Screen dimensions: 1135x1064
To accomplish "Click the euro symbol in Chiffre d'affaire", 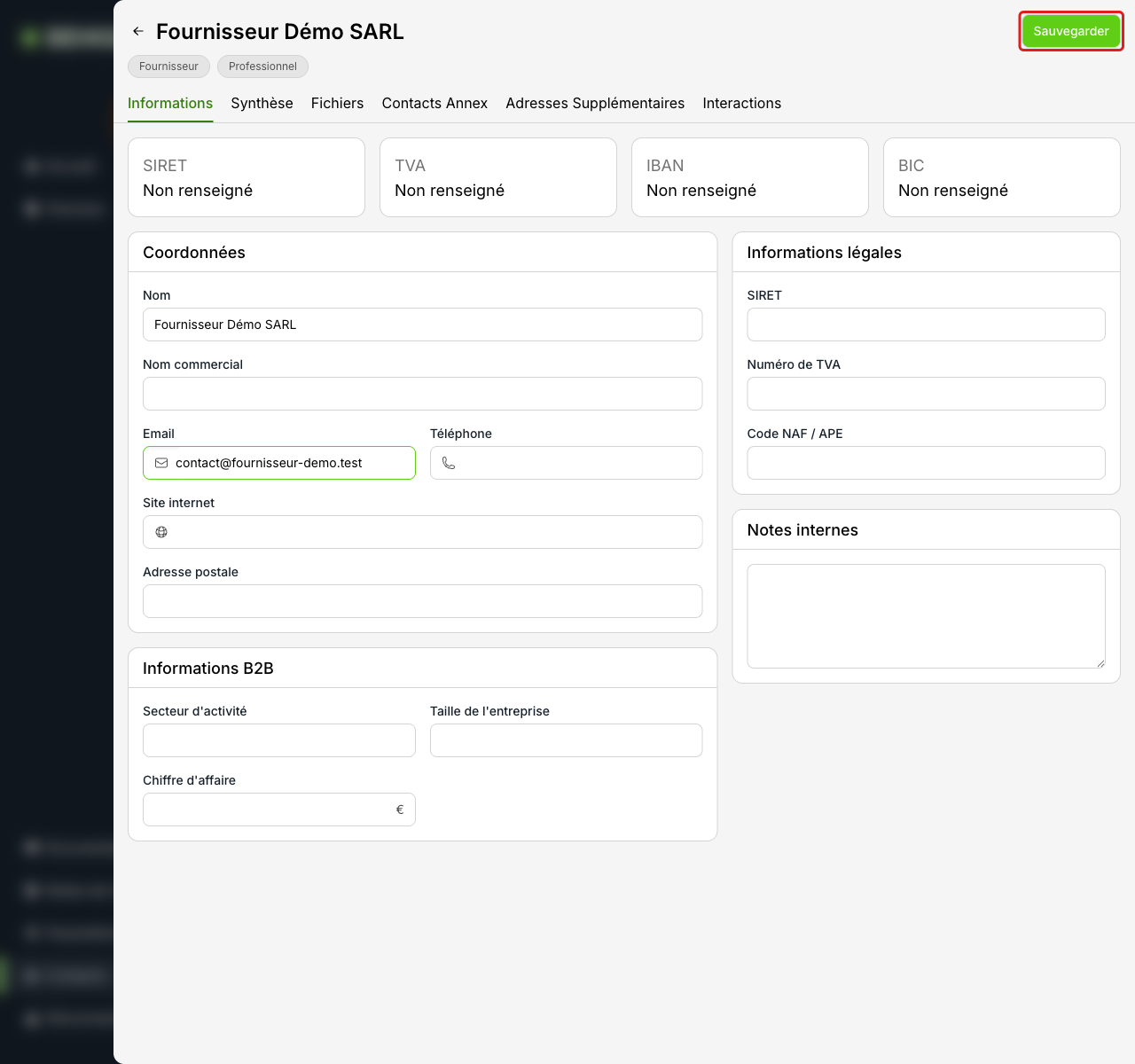I will (x=400, y=810).
